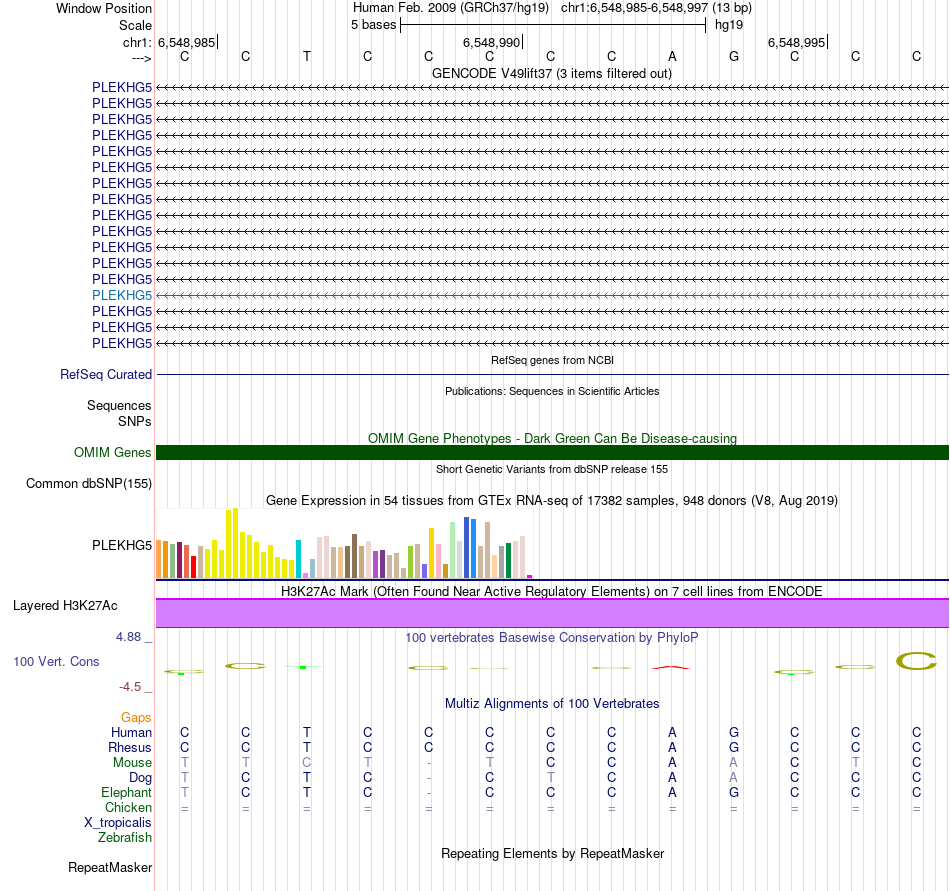Open the OMIM Gene Phenotypes track title
950x891 pixels.
coord(552,438)
